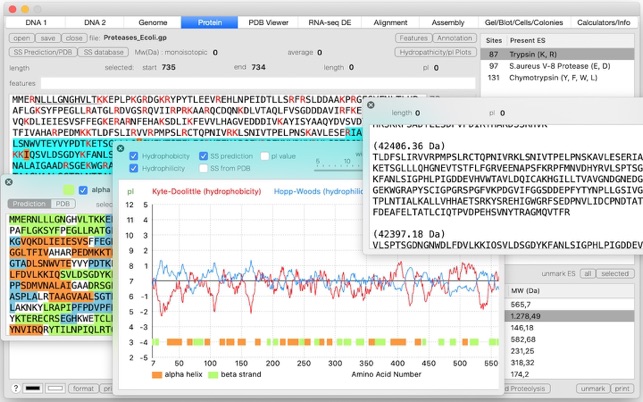Uncheck the SS prediction checkbox

(x=203, y=156)
